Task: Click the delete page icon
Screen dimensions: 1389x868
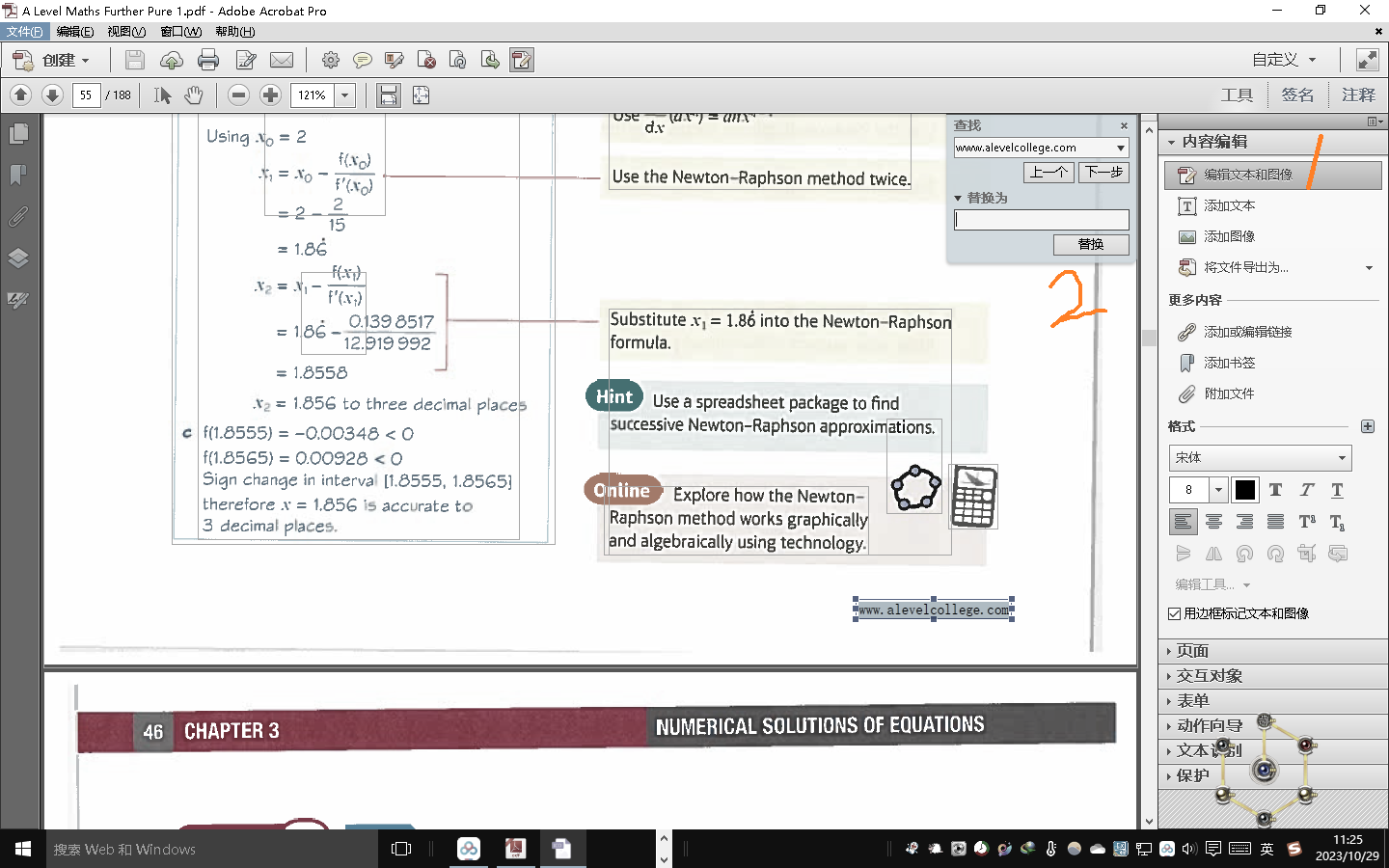Action: [x=426, y=60]
